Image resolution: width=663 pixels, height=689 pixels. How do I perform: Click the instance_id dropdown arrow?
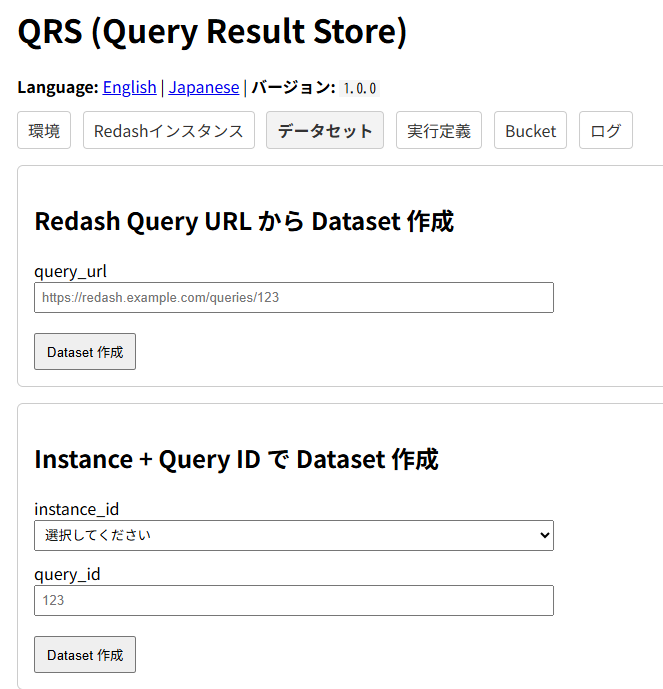pyautogui.click(x=544, y=535)
